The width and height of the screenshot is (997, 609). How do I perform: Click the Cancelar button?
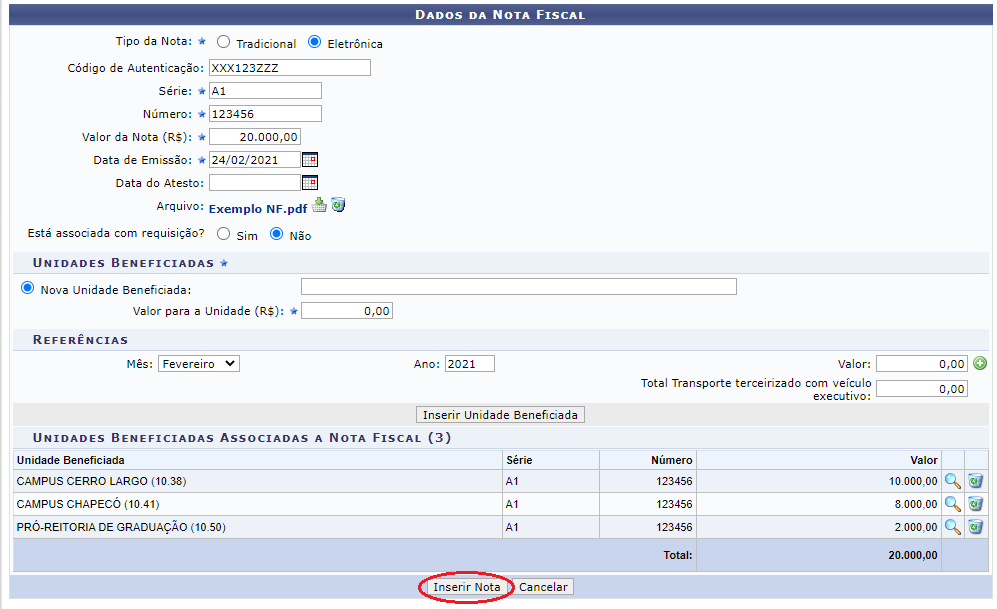[x=543, y=587]
